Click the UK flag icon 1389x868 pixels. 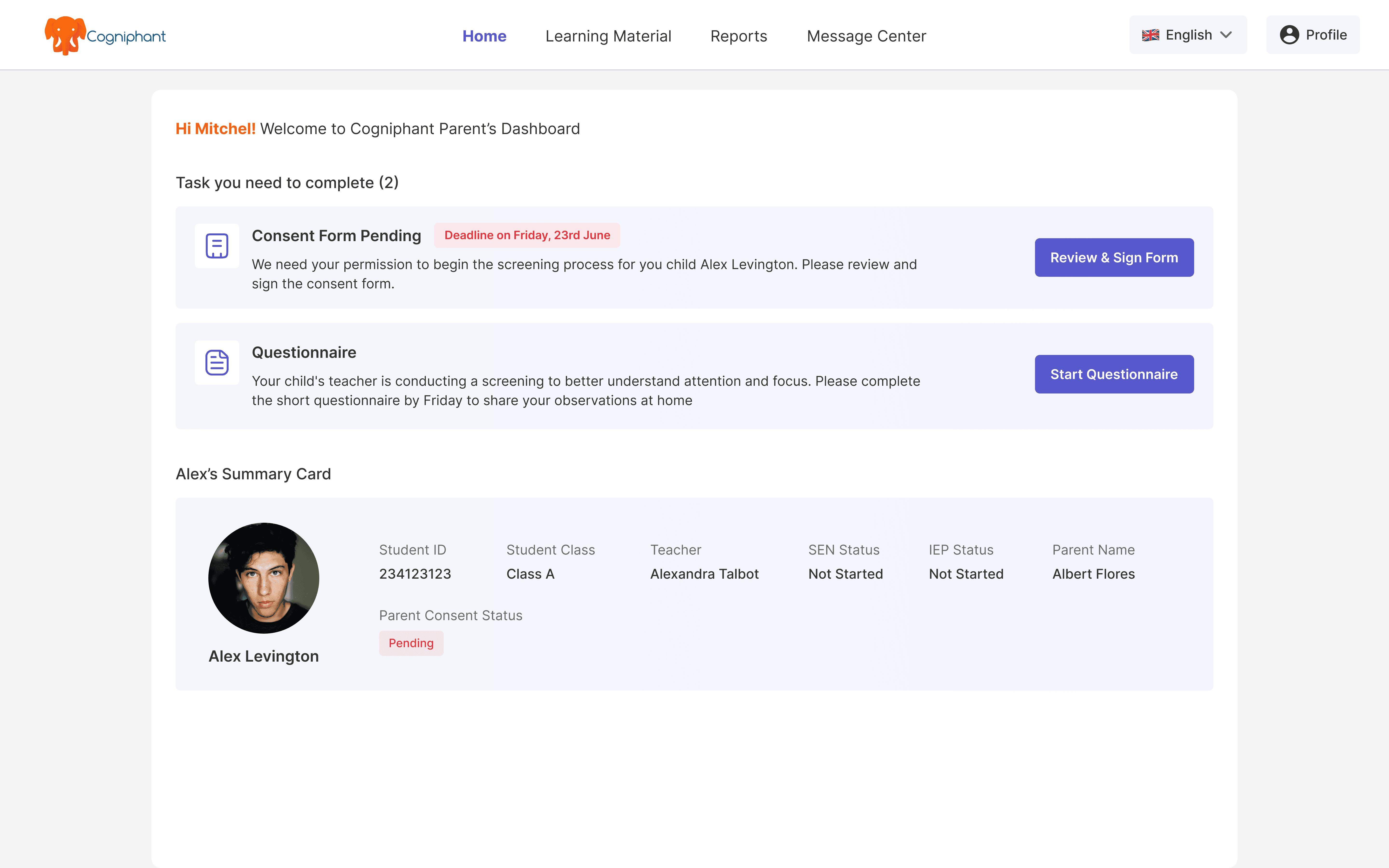point(1150,35)
